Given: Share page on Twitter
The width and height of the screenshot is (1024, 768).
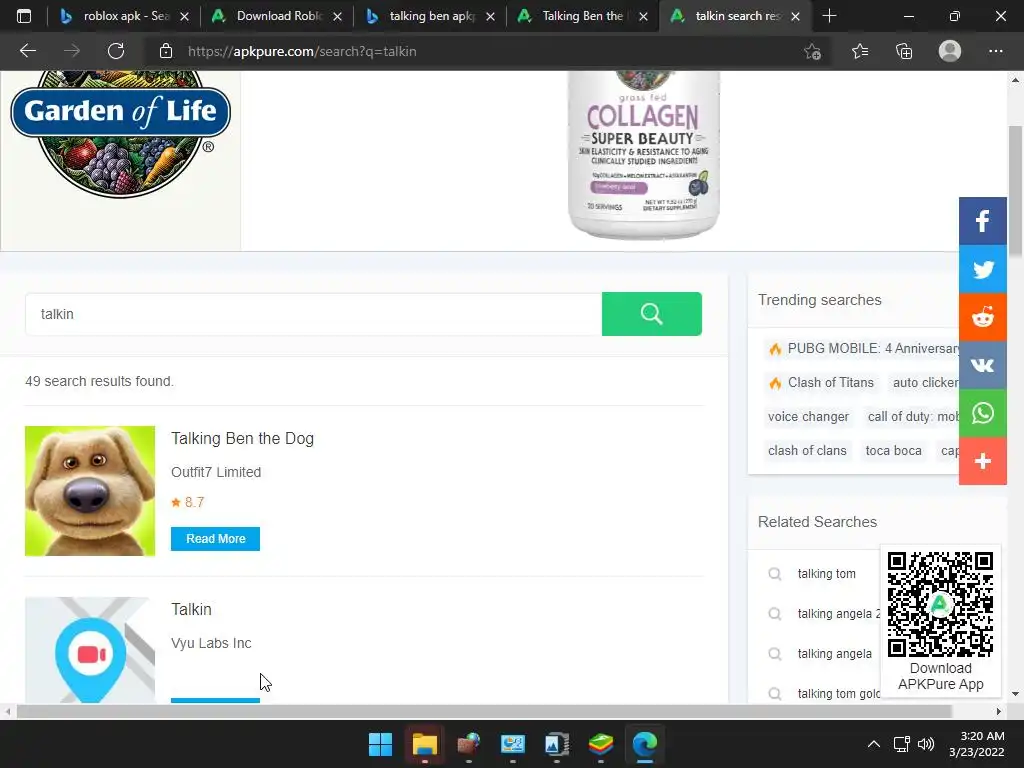Looking at the screenshot, I should [983, 269].
